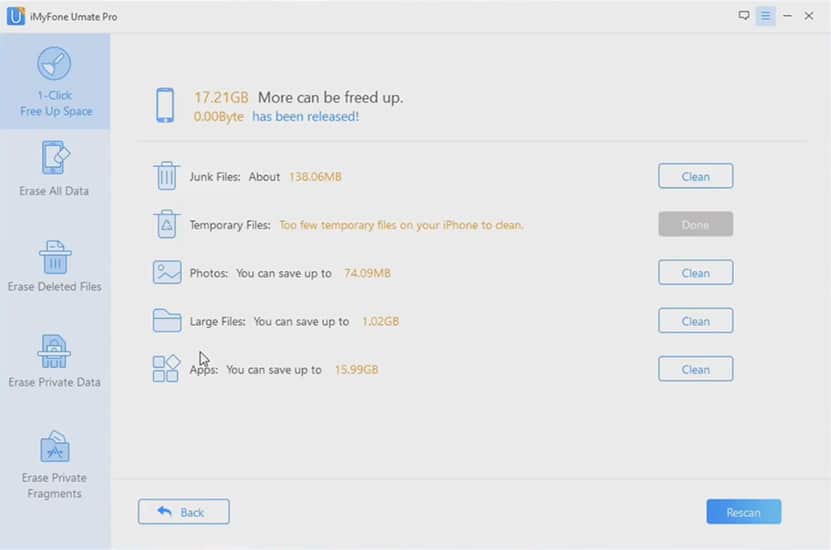Switch to Erase All Data mode

[54, 169]
